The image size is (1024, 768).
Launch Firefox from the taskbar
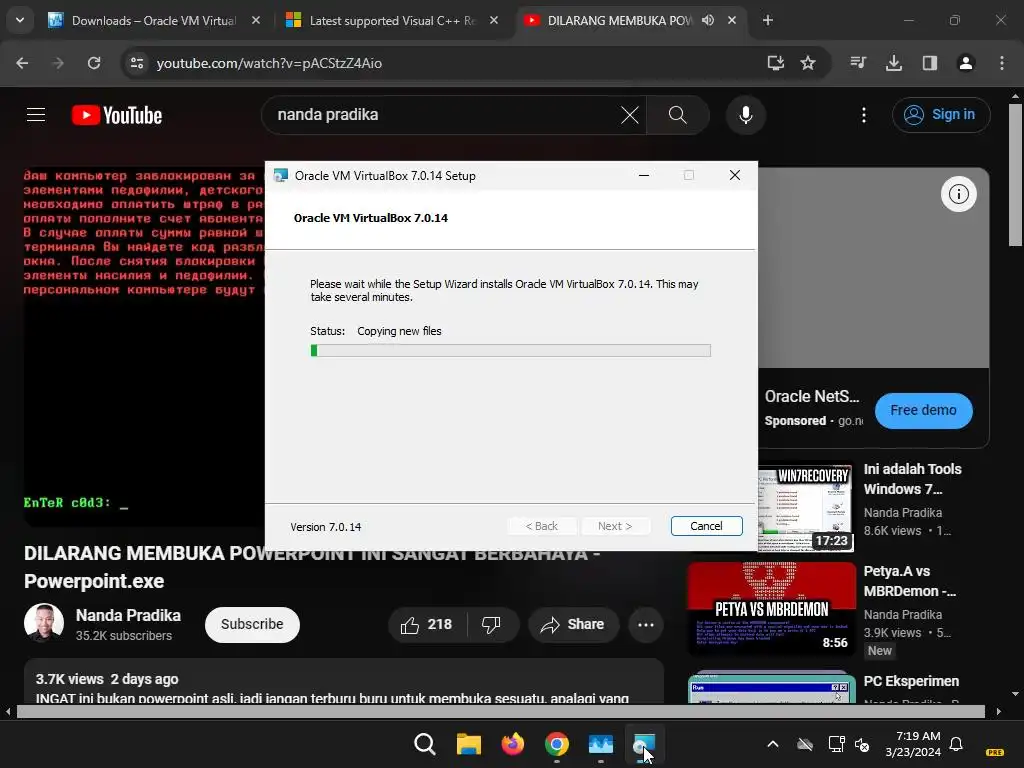513,744
